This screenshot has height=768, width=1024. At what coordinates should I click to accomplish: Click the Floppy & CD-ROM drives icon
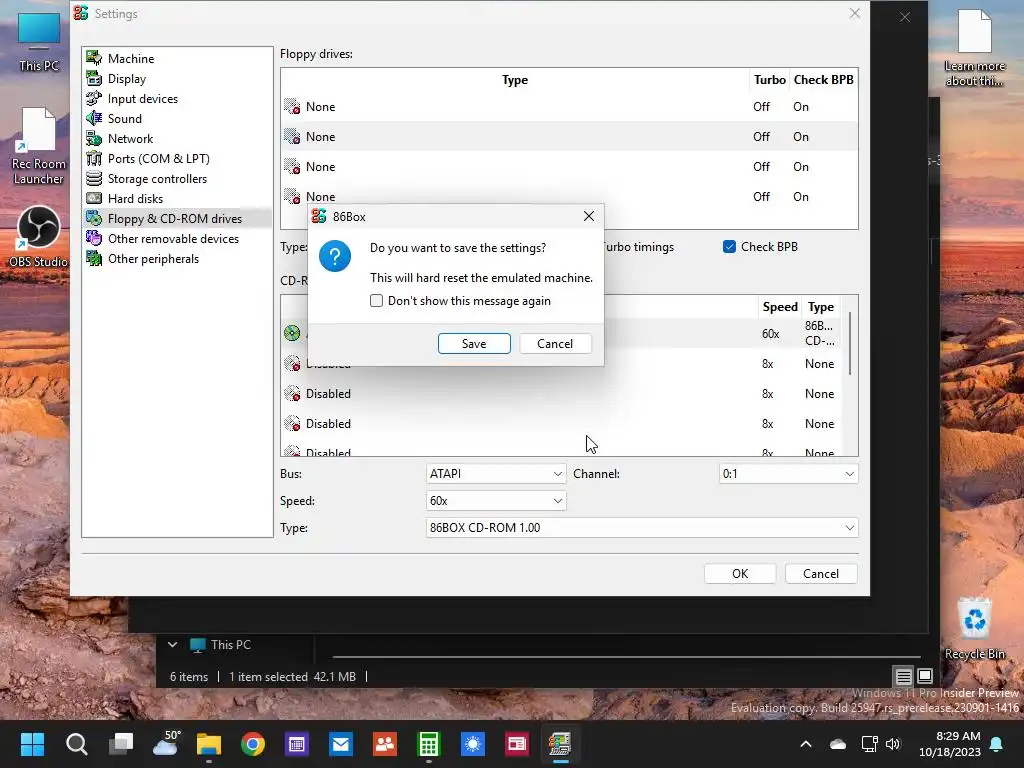pos(94,218)
